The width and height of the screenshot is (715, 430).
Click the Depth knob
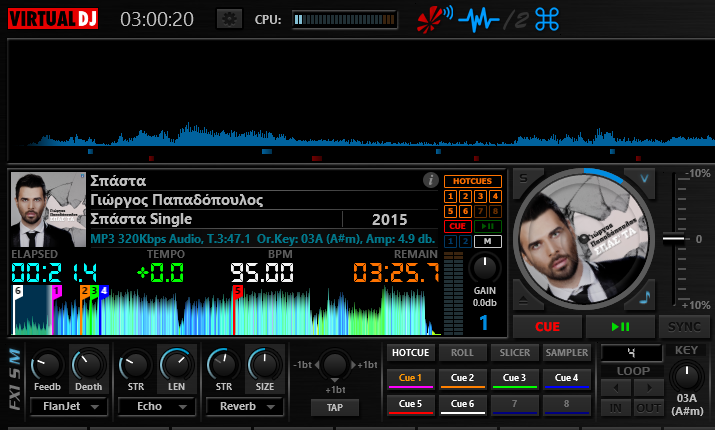tap(88, 364)
